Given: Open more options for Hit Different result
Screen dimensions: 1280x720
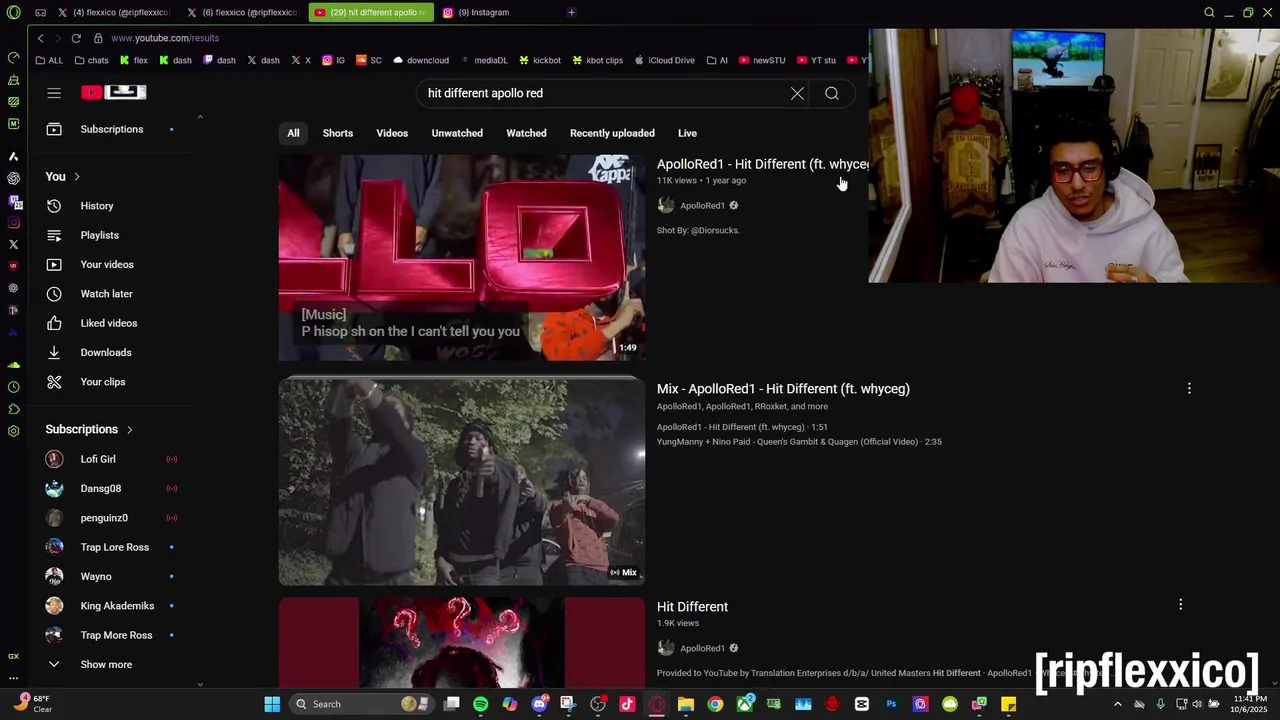Looking at the screenshot, I should [1181, 605].
